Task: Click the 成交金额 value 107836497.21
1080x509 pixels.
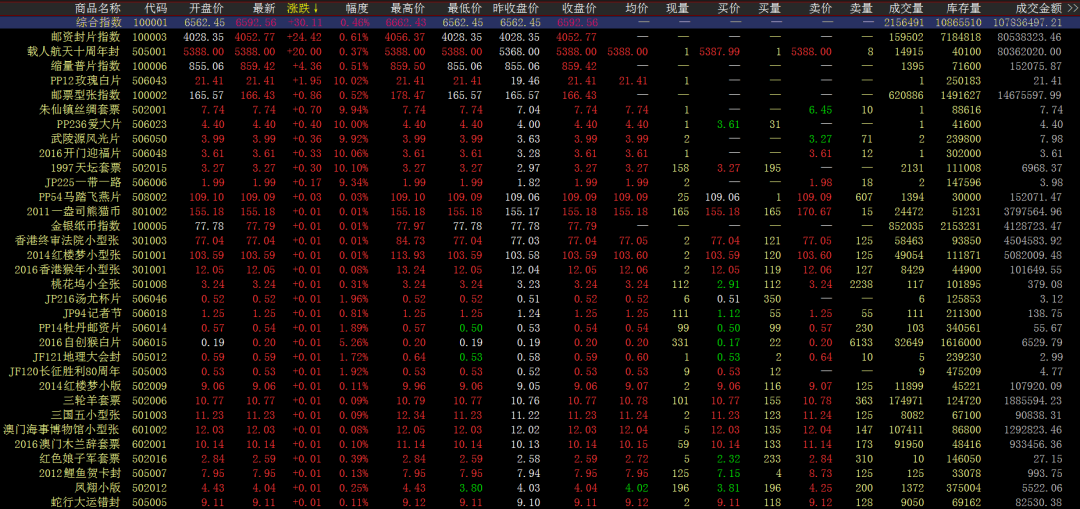Action: click(x=1030, y=23)
